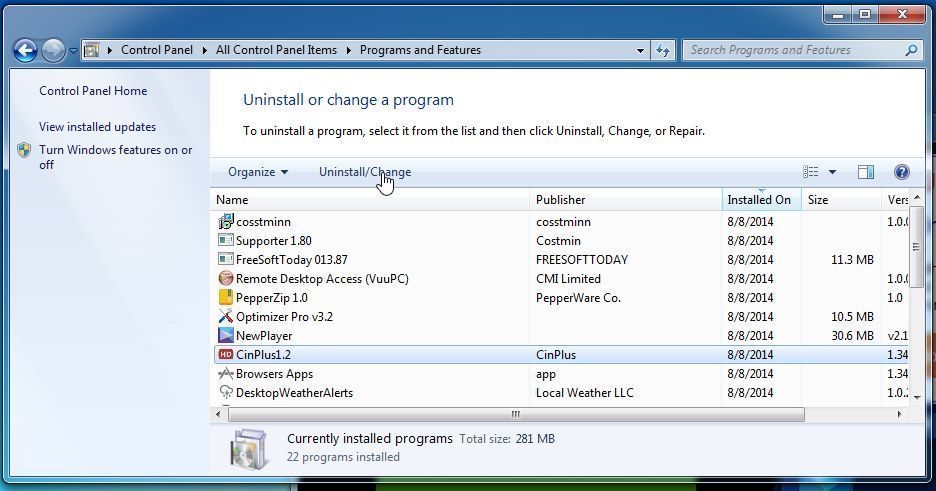
Task: Sort by the Size column header
Action: (841, 199)
